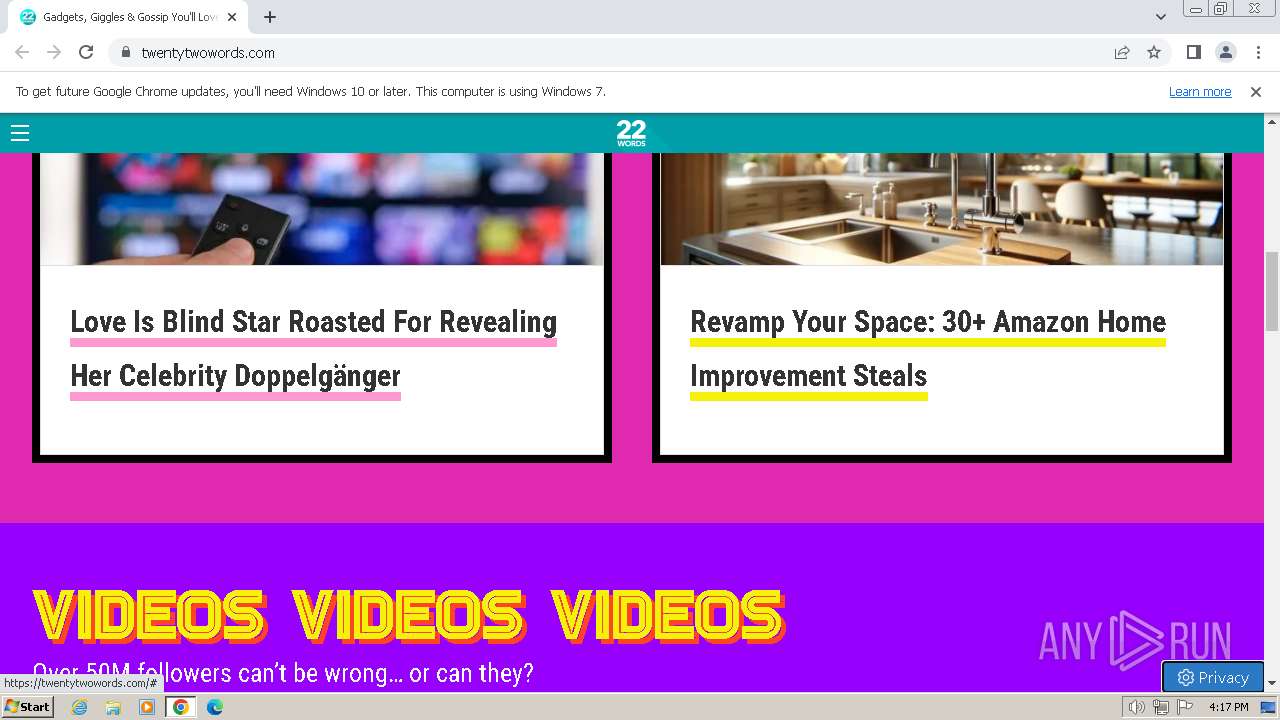
Task: Open Windows Media Player from taskbar
Action: click(147, 707)
